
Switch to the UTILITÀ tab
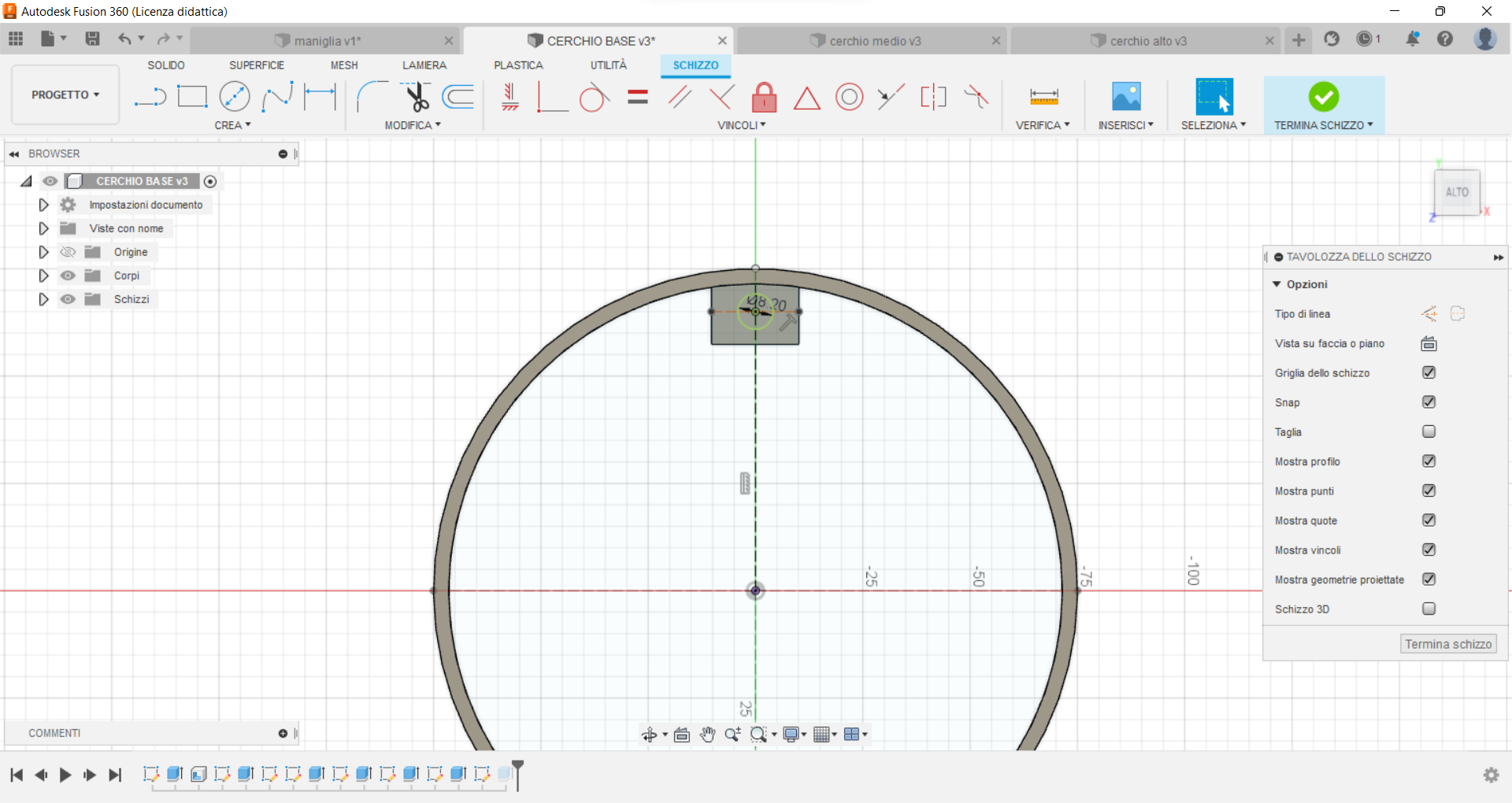pyautogui.click(x=609, y=65)
